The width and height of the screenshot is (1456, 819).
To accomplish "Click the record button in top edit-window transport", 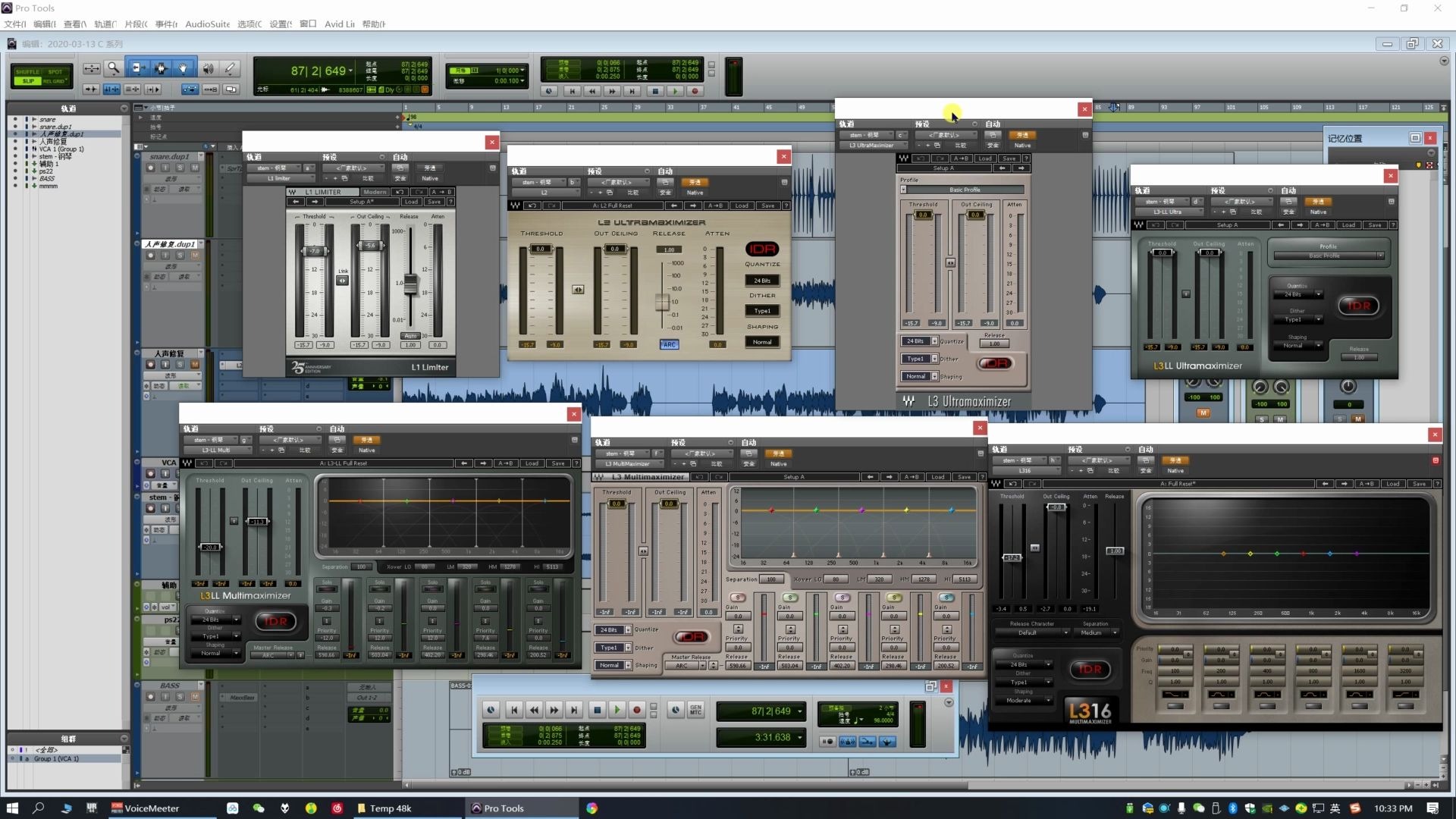I will pyautogui.click(x=695, y=91).
